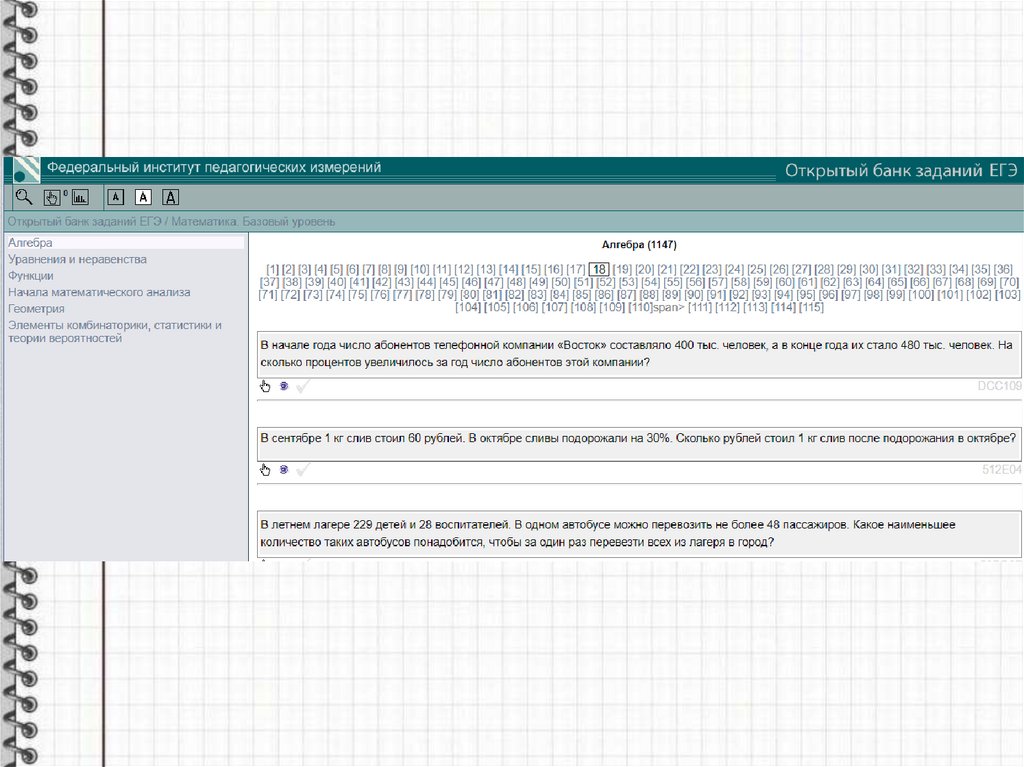Click the FIPI logo in the header
1024x767 pixels.
25,169
